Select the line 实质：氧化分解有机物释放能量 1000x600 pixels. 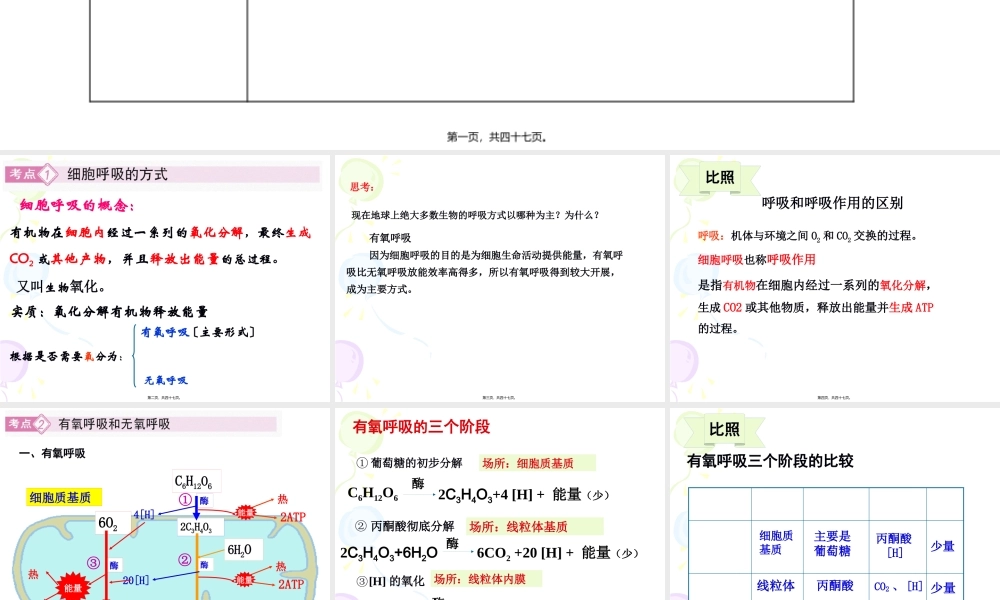tap(110, 312)
